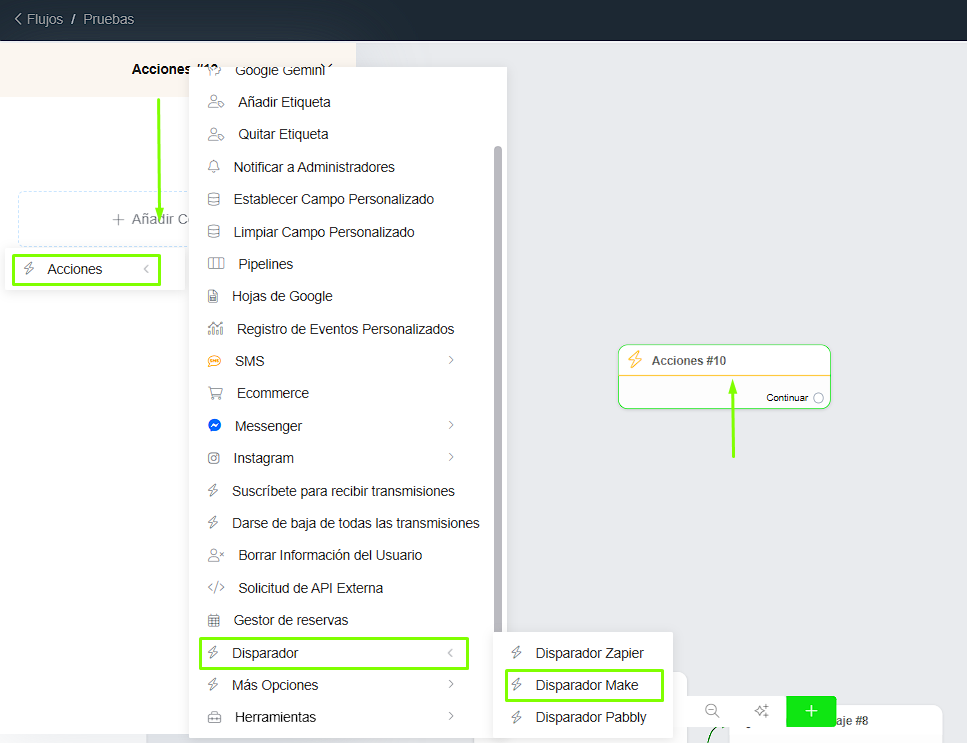Expand the Más Opciones submenu arrow
Viewport: 967px width, 743px height.
pos(451,685)
